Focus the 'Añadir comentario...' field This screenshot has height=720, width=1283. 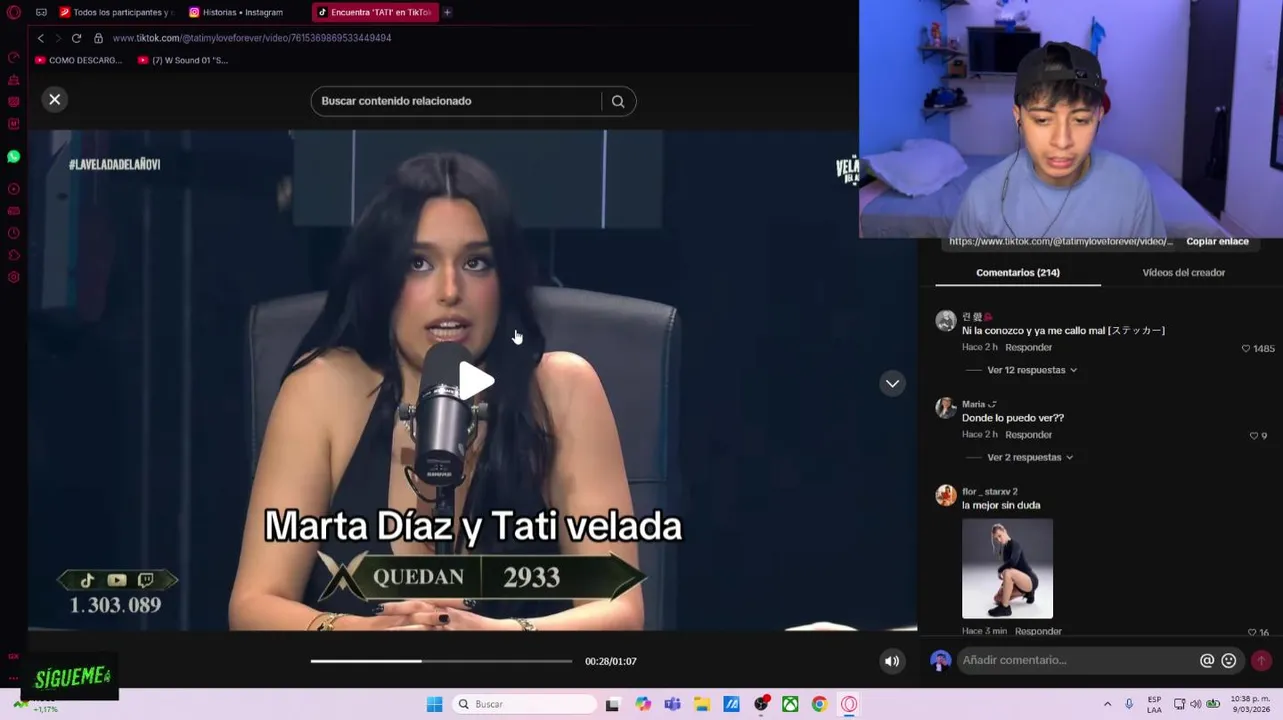click(x=1078, y=660)
